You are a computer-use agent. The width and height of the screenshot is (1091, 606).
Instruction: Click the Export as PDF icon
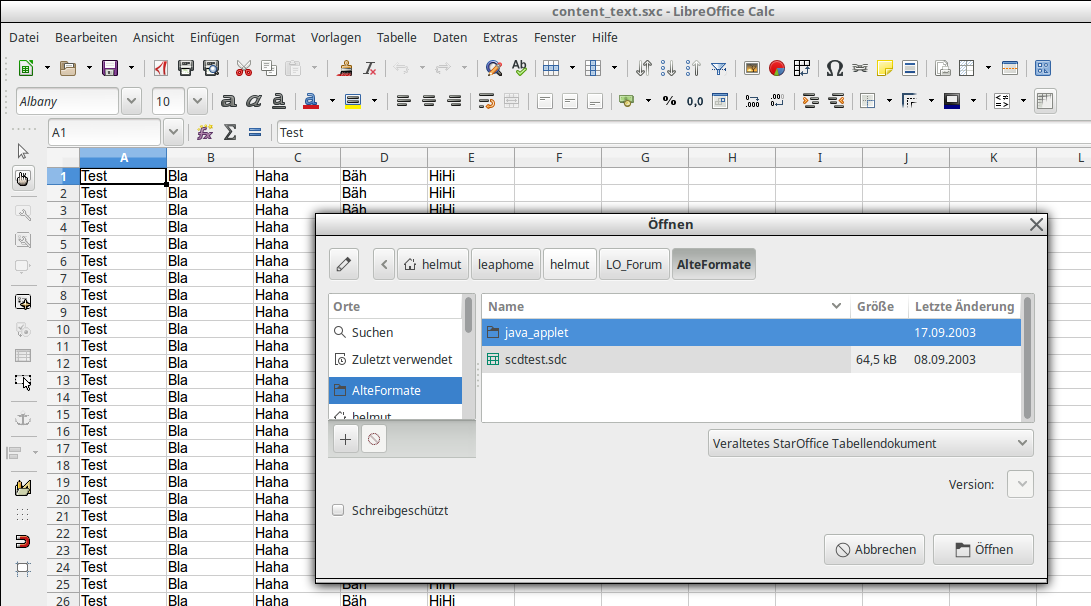pyautogui.click(x=160, y=68)
